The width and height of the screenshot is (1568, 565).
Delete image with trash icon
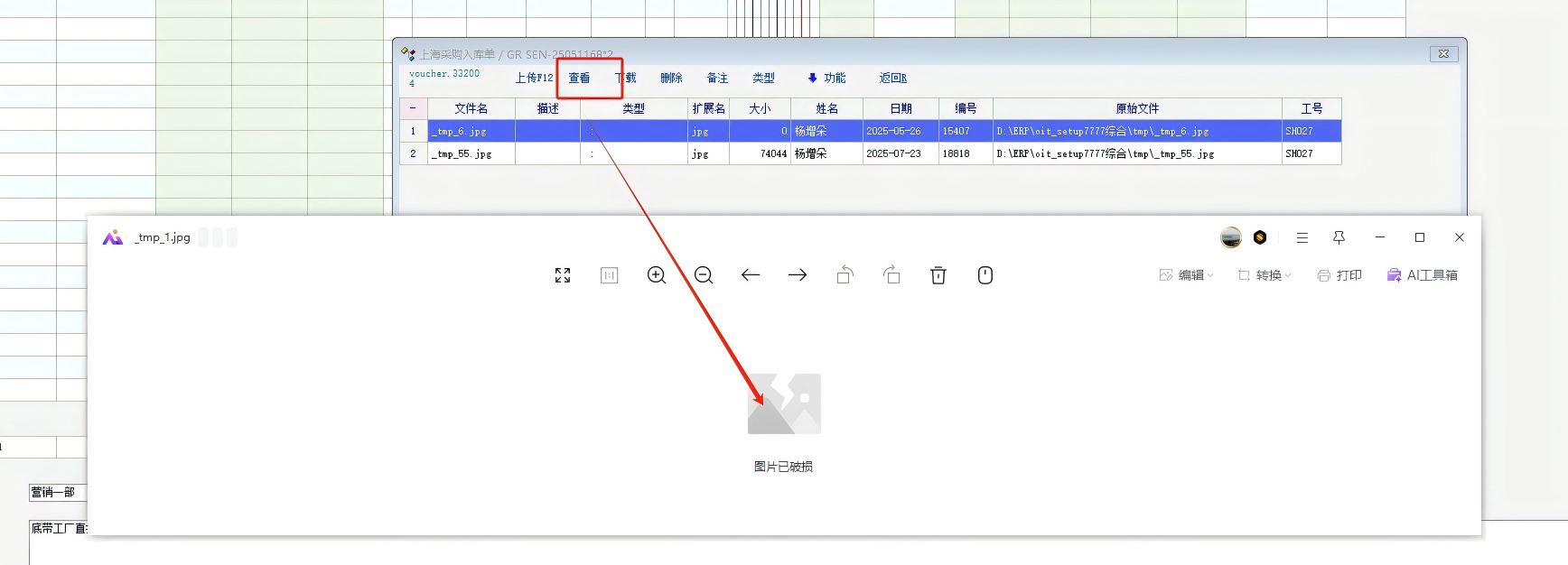click(938, 275)
